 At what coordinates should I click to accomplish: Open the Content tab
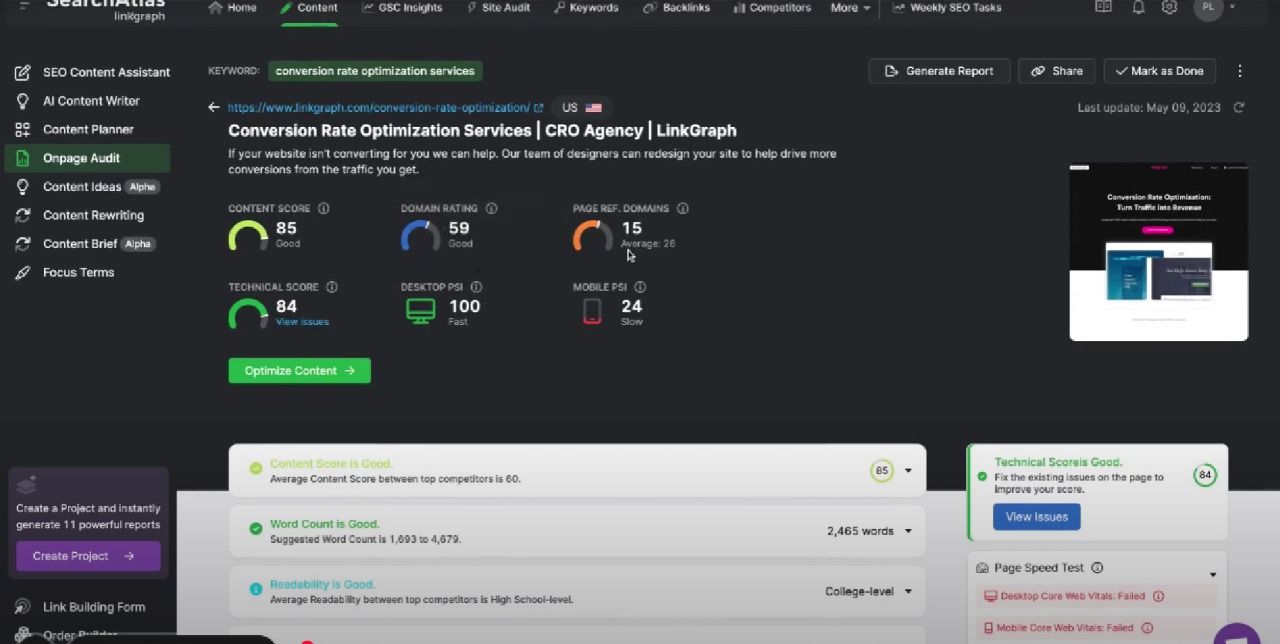[309, 8]
